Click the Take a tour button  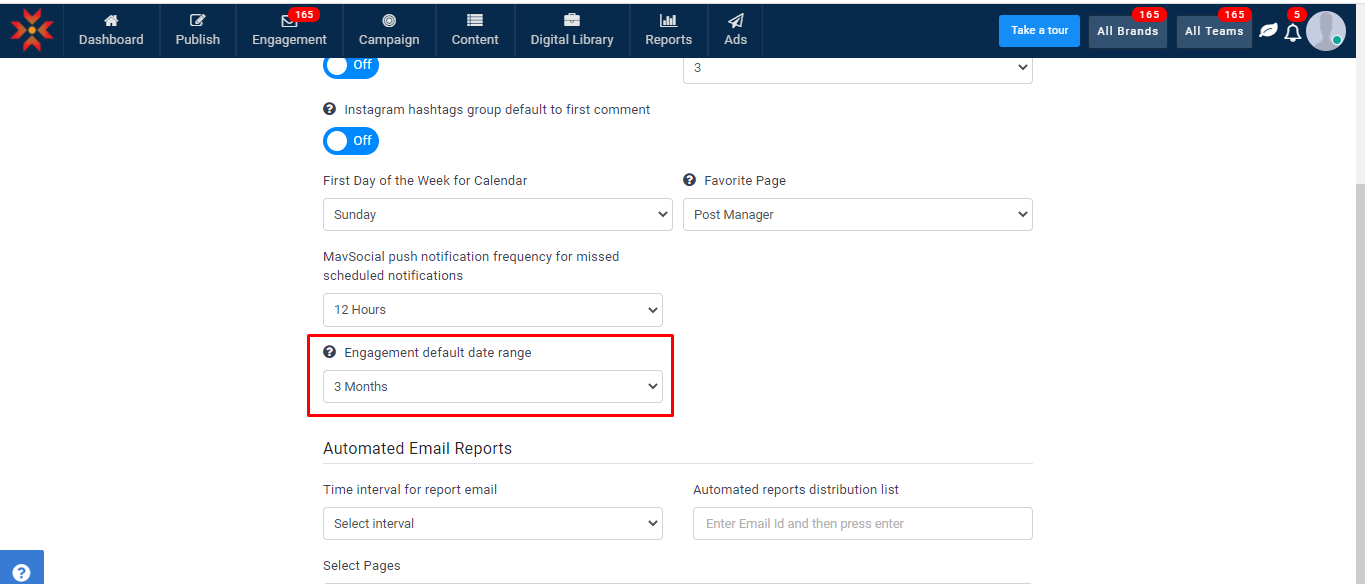point(1039,31)
